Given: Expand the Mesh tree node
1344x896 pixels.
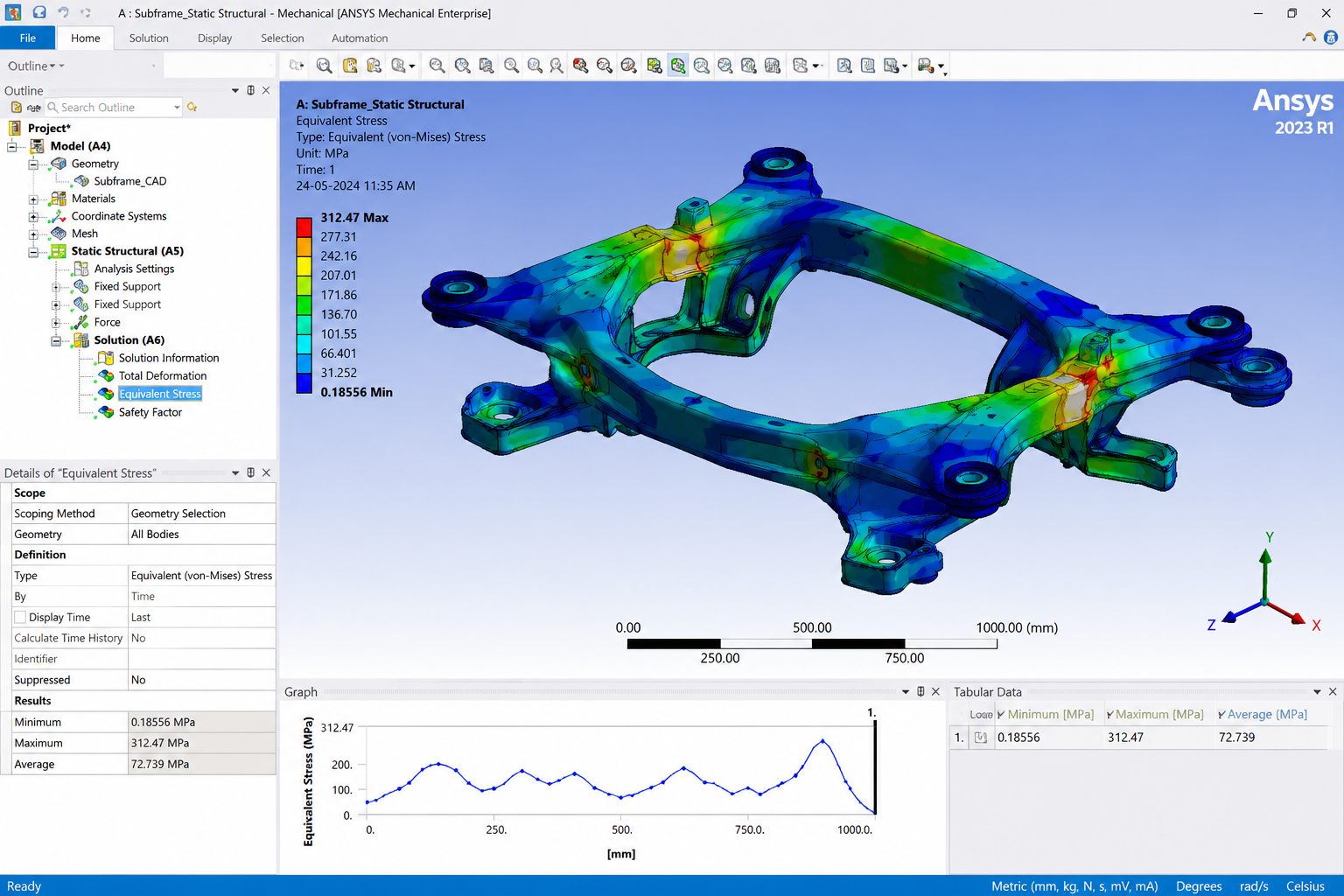Looking at the screenshot, I should (x=33, y=234).
